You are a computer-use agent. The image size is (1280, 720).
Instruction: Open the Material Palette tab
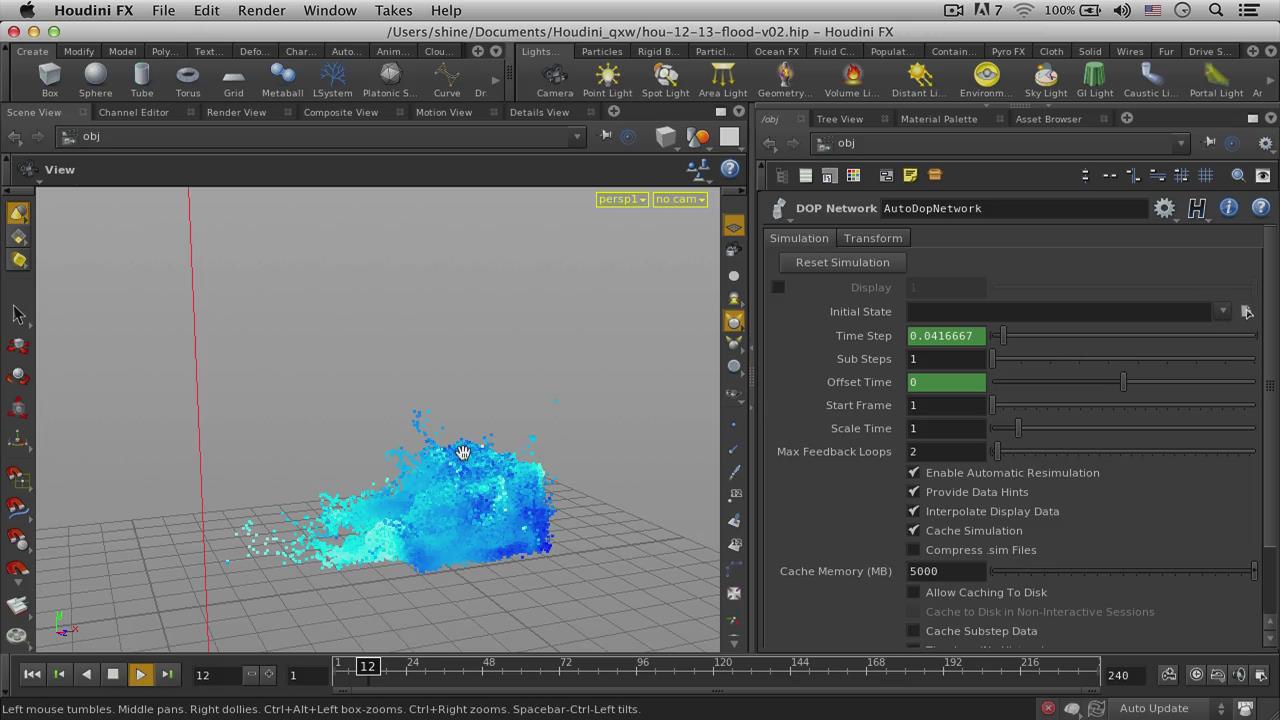tap(938, 119)
